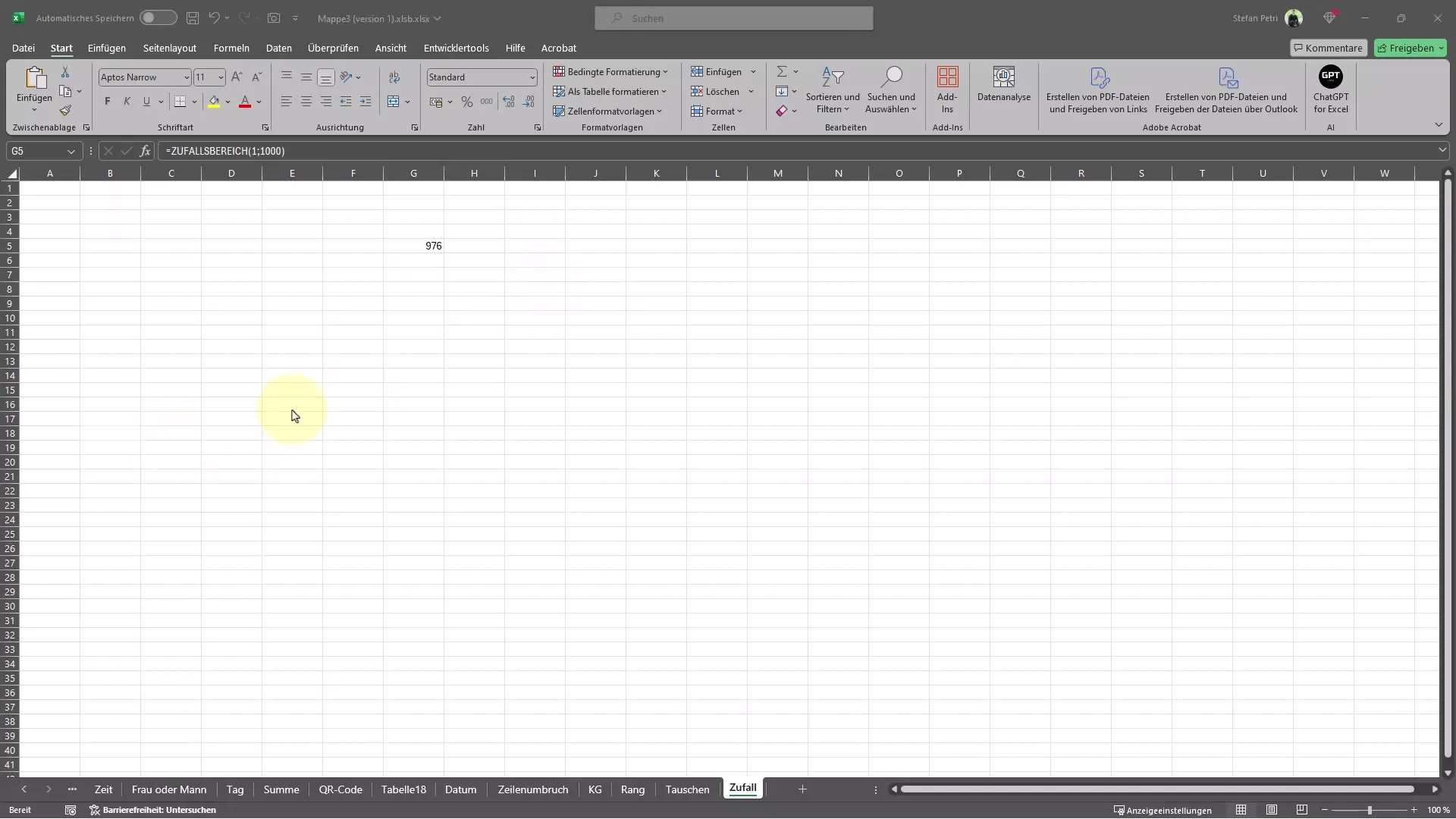Click the Formeln ribbon tab

(x=232, y=47)
